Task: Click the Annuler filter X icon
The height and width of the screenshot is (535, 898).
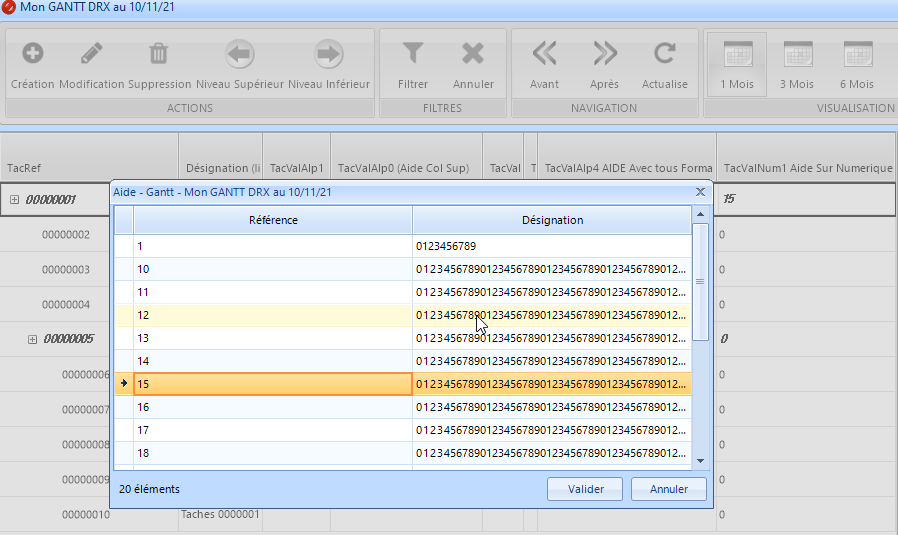Action: click(x=473, y=54)
